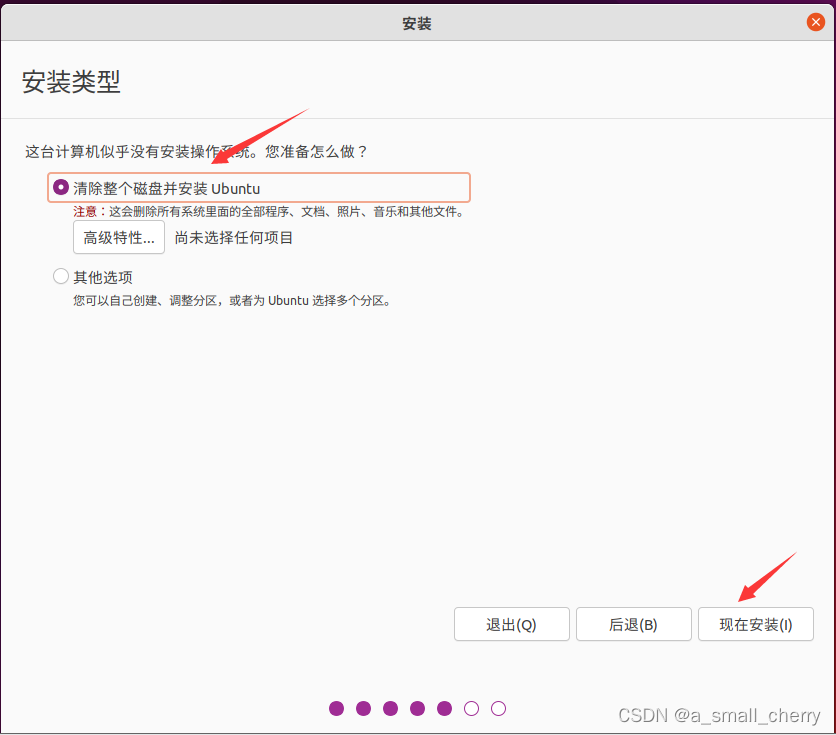836x735 pixels.
Task: Click the warning text beginning "注意：这会删除"
Action: [269, 212]
